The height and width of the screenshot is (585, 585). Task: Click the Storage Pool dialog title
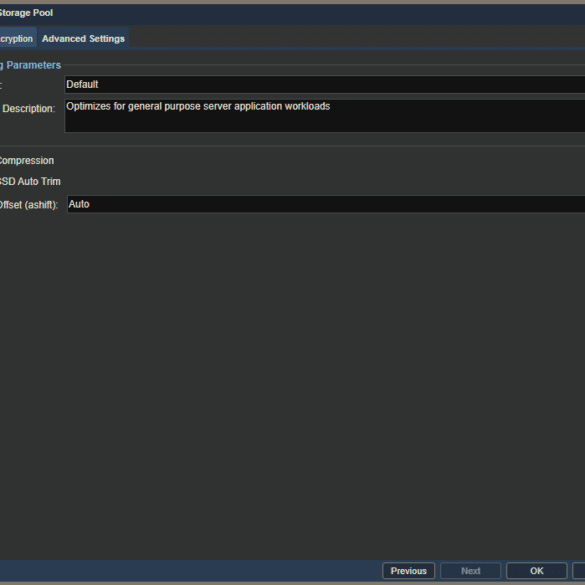pos(26,13)
